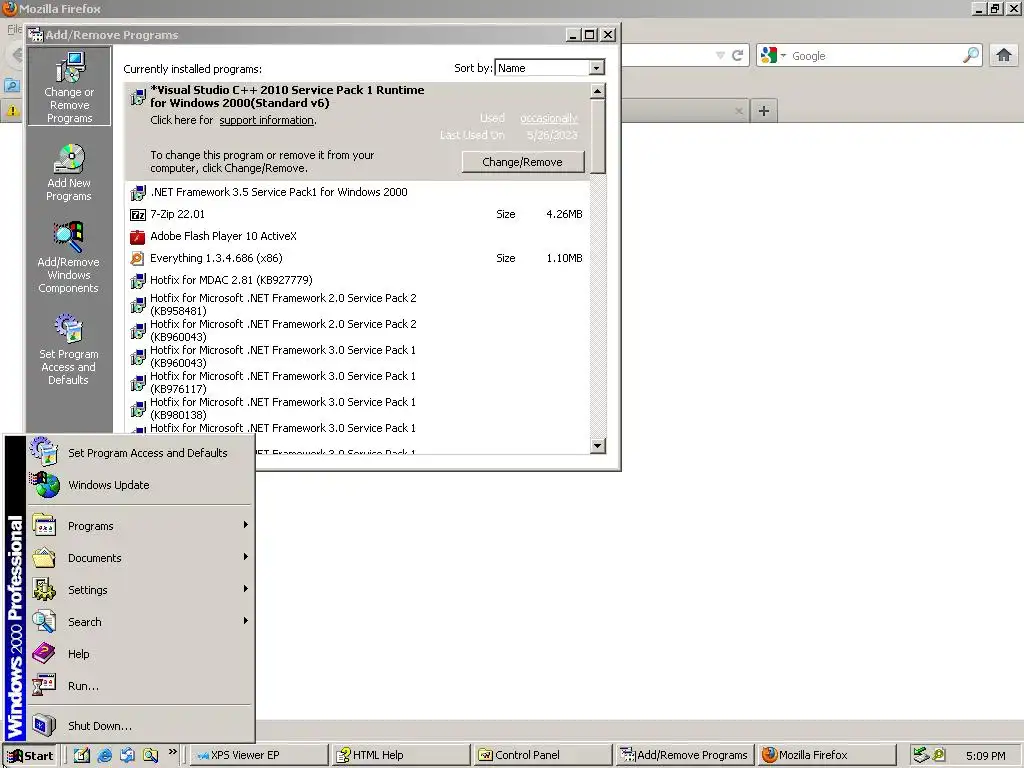Viewport: 1024px width, 768px height.
Task: Close the Firefox tab with its X
Action: [x=739, y=111]
